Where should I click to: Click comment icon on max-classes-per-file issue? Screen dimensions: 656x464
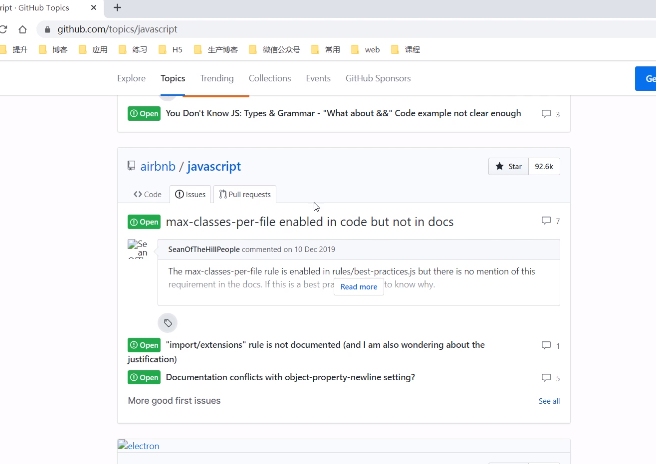(x=546, y=220)
